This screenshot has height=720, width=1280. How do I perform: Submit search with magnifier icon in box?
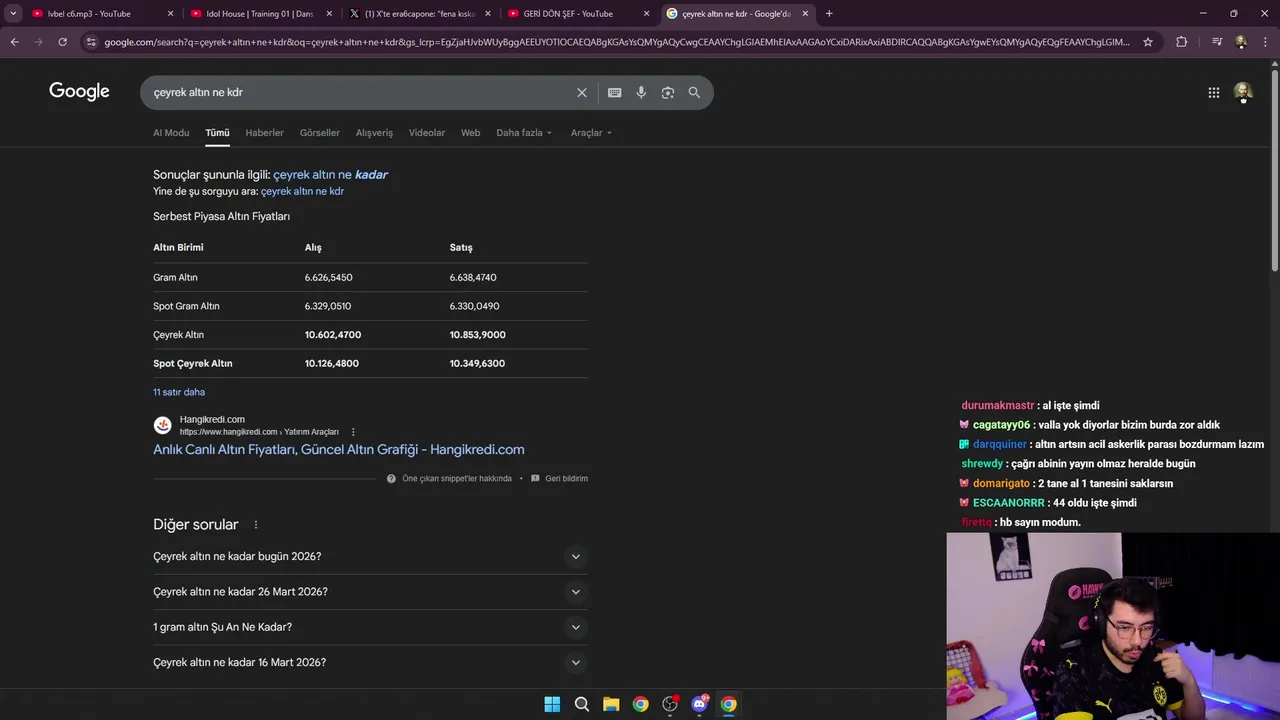[x=694, y=92]
